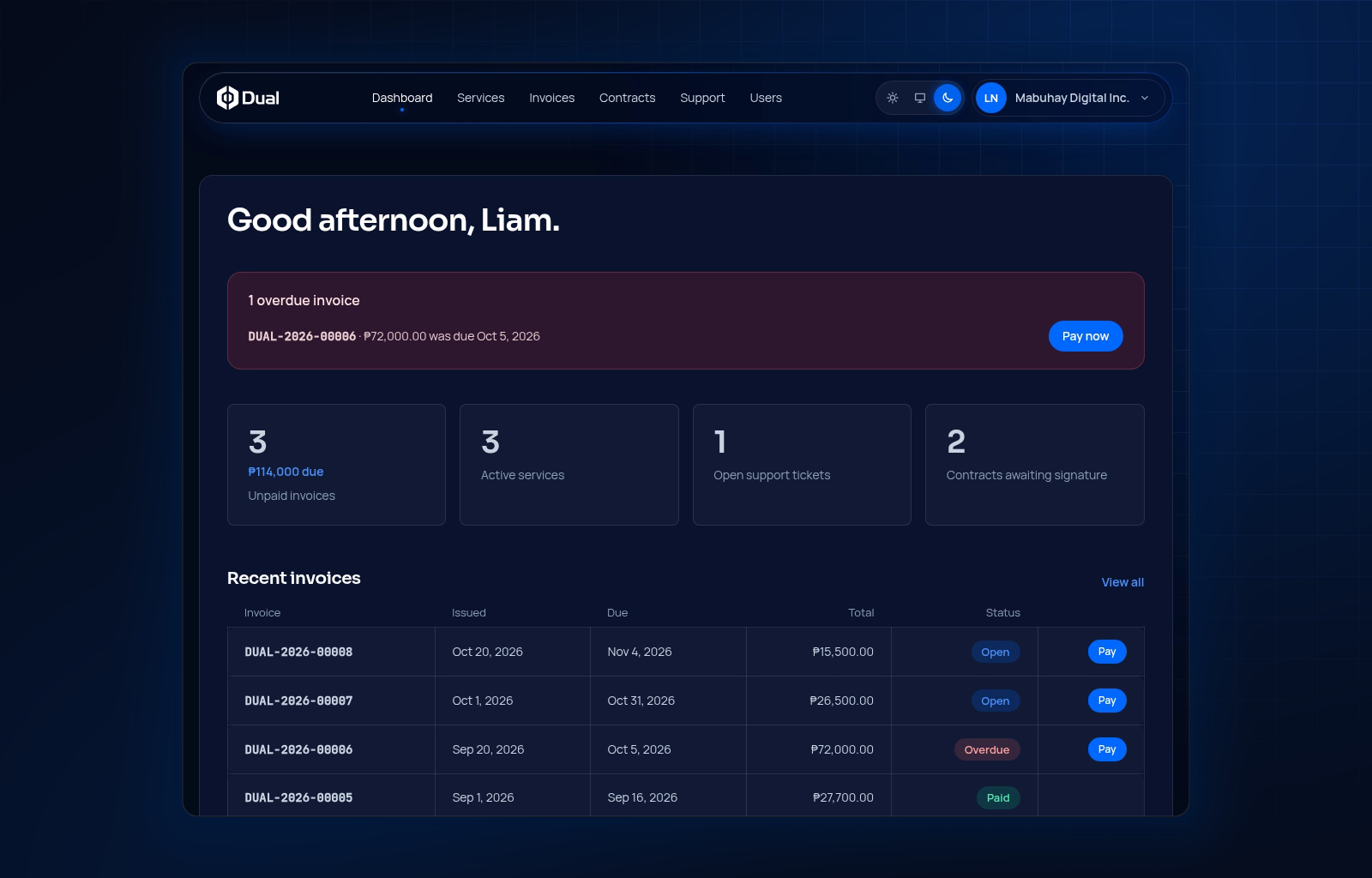Screen dimensions: 1372x878
Task: Click the ₱114,000 due amount
Action: [286, 472]
